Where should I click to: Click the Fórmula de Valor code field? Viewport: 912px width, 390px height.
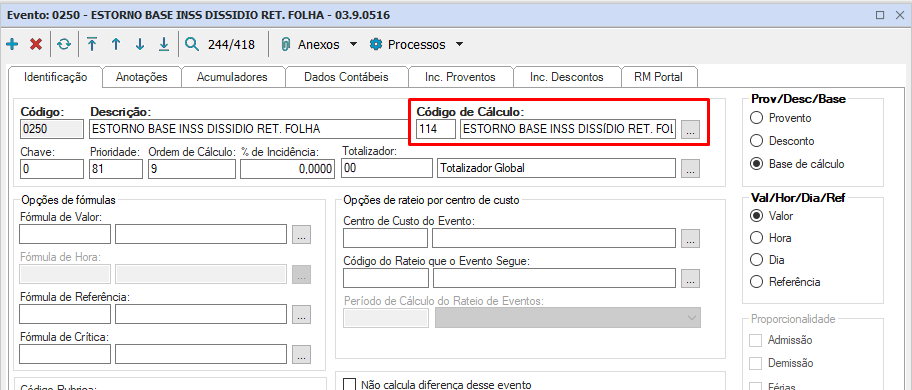[65, 234]
